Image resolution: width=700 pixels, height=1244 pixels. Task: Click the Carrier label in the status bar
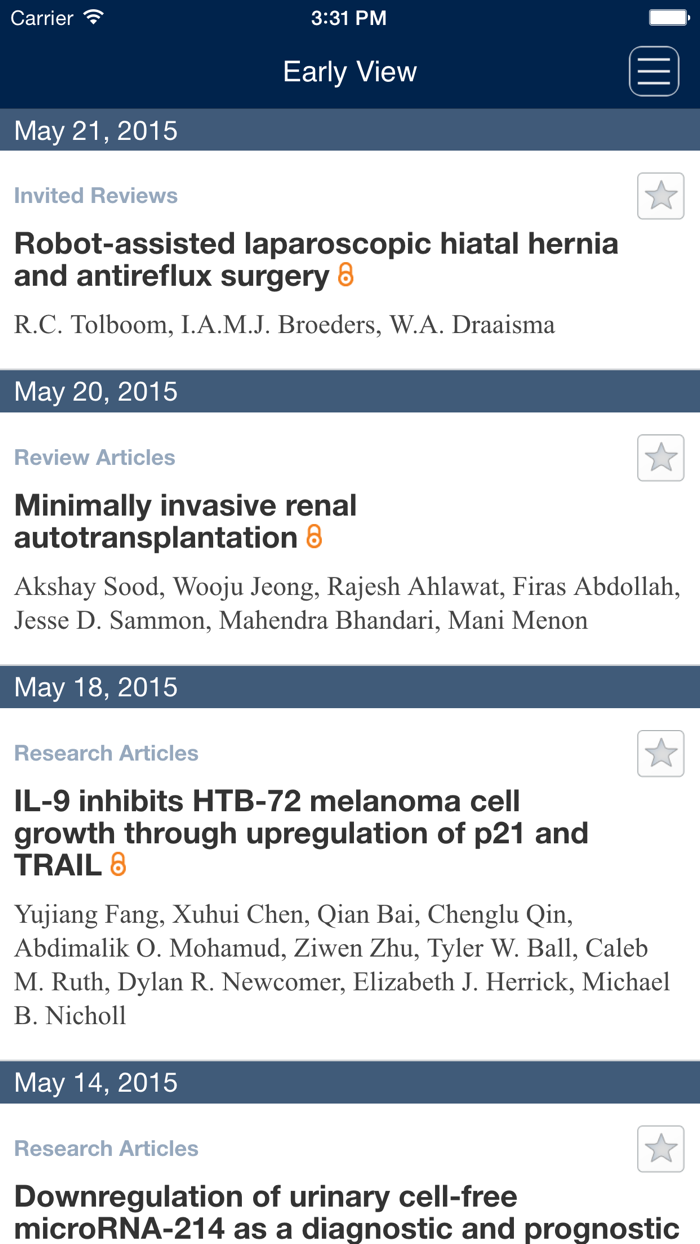42,17
